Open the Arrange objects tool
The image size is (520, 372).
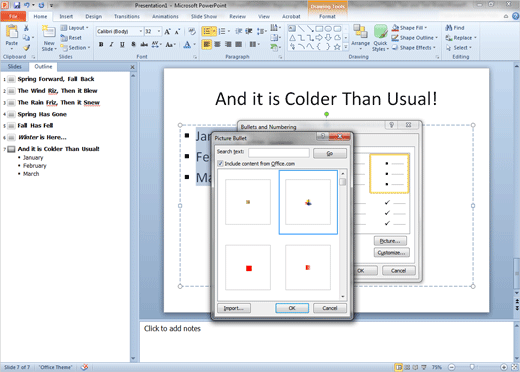360,36
